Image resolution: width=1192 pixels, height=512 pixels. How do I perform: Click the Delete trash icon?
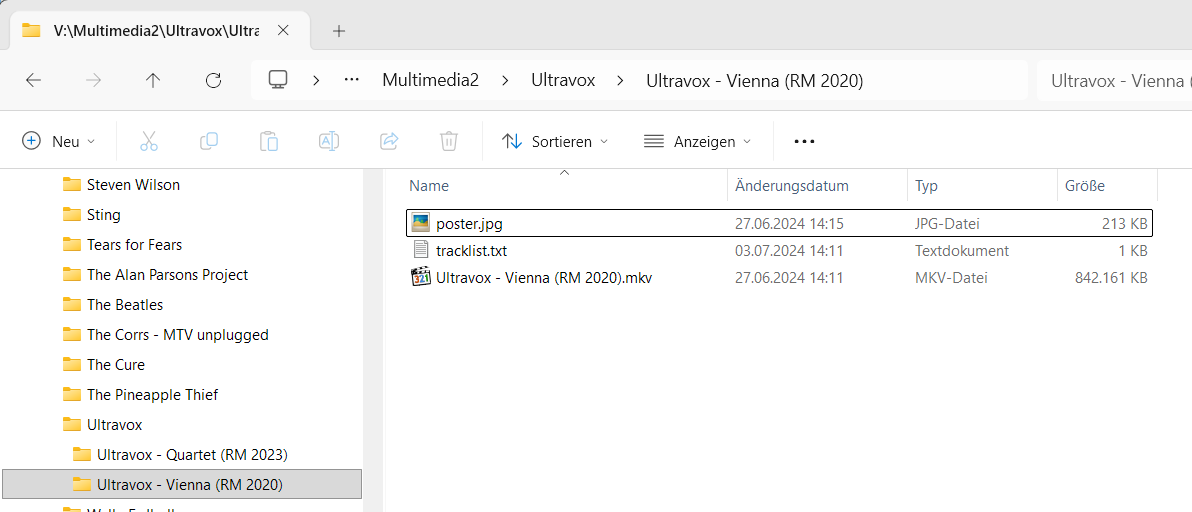click(x=449, y=141)
